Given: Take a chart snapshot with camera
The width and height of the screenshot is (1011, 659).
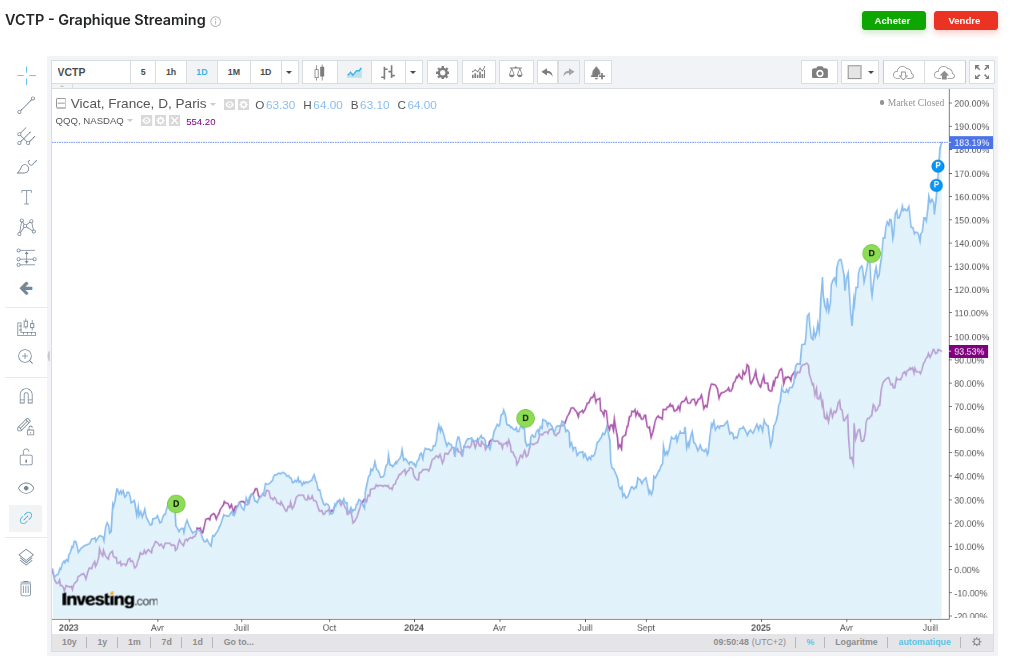Looking at the screenshot, I should (x=820, y=72).
